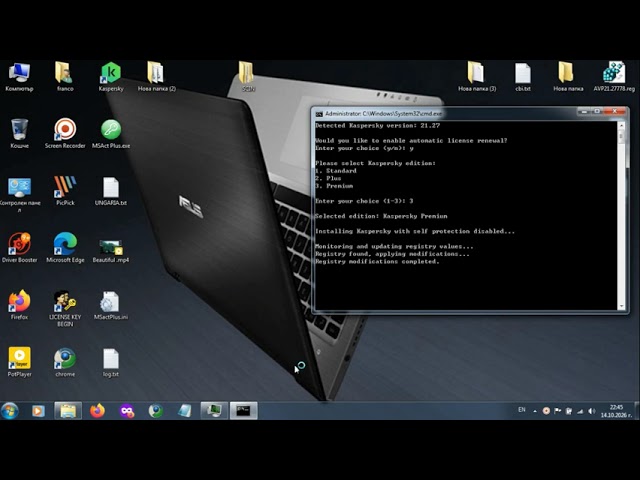Select the AVP21.27778.reg registry file
640x480 pixels.
(x=614, y=77)
